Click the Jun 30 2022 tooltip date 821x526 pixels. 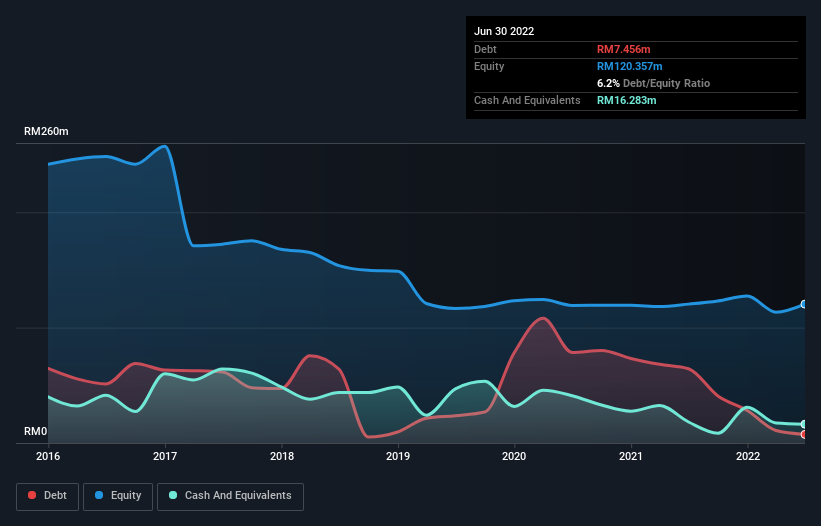(x=504, y=31)
